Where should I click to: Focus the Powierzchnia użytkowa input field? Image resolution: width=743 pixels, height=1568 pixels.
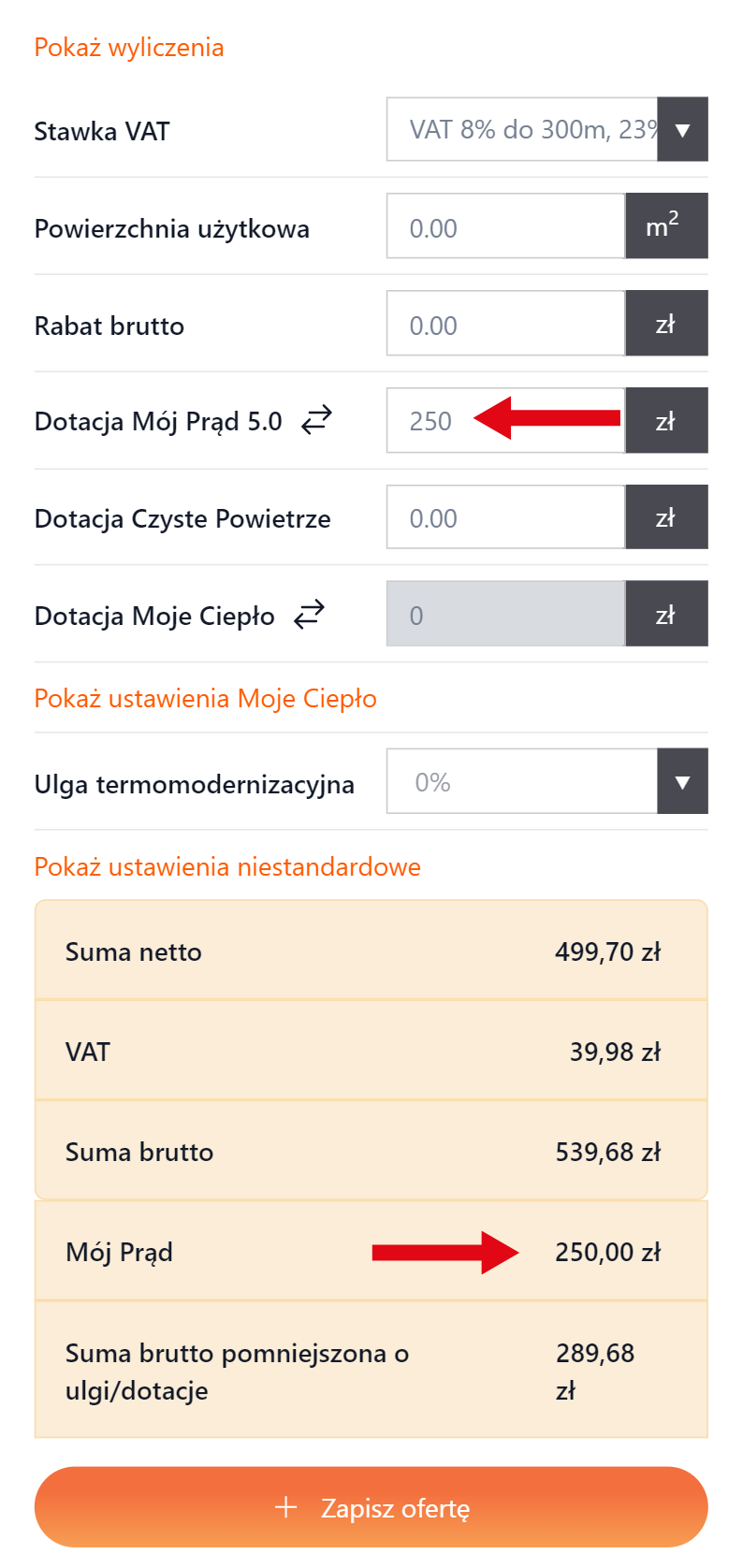(505, 226)
